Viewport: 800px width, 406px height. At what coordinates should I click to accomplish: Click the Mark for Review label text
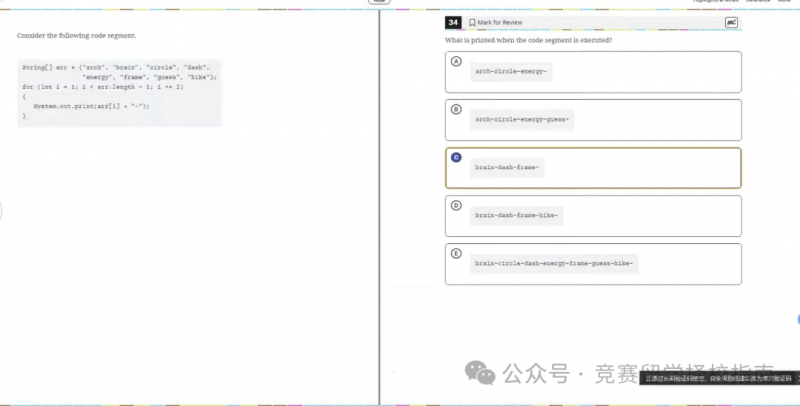[x=499, y=22]
